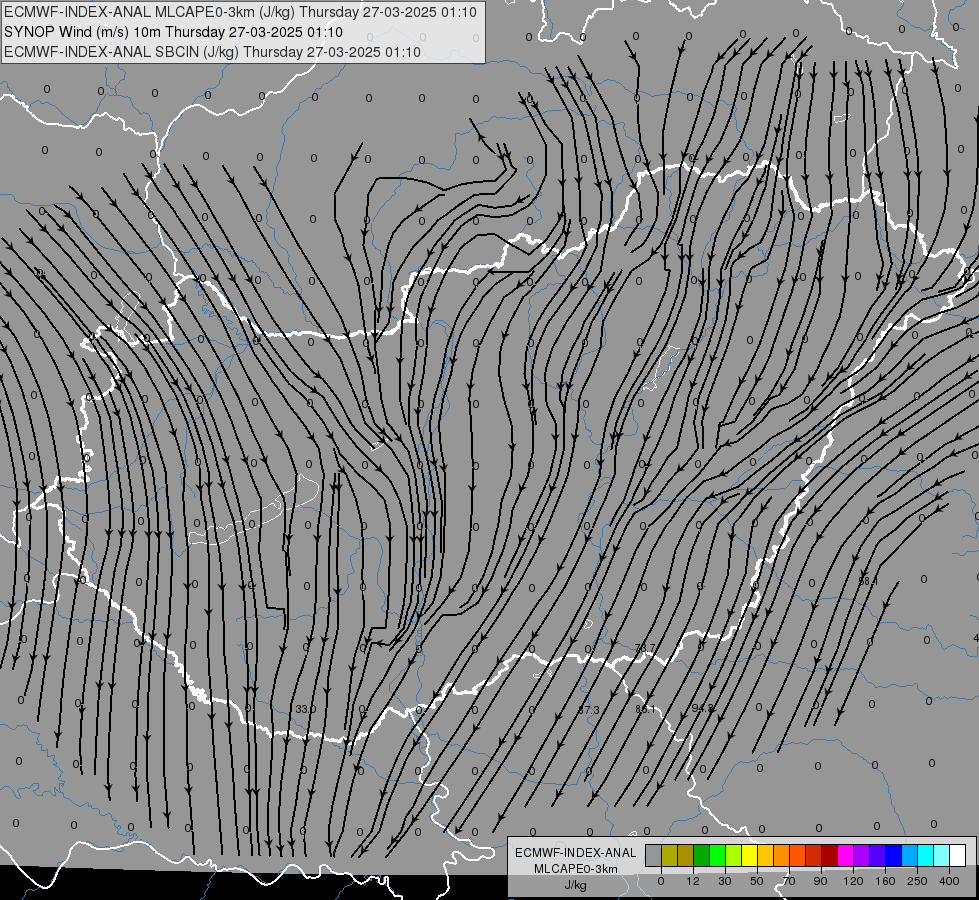Click the legend tick label 50

tap(757, 881)
